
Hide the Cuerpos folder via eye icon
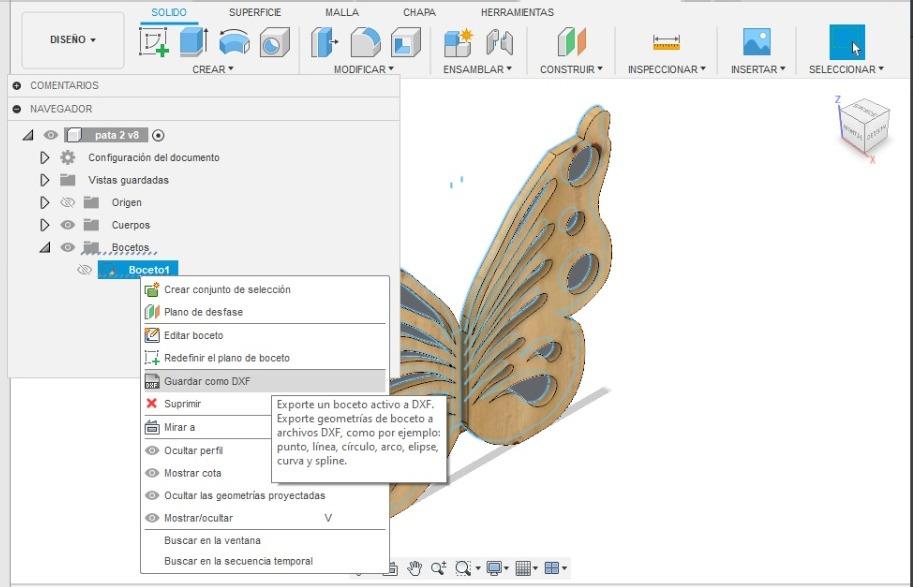[68, 225]
